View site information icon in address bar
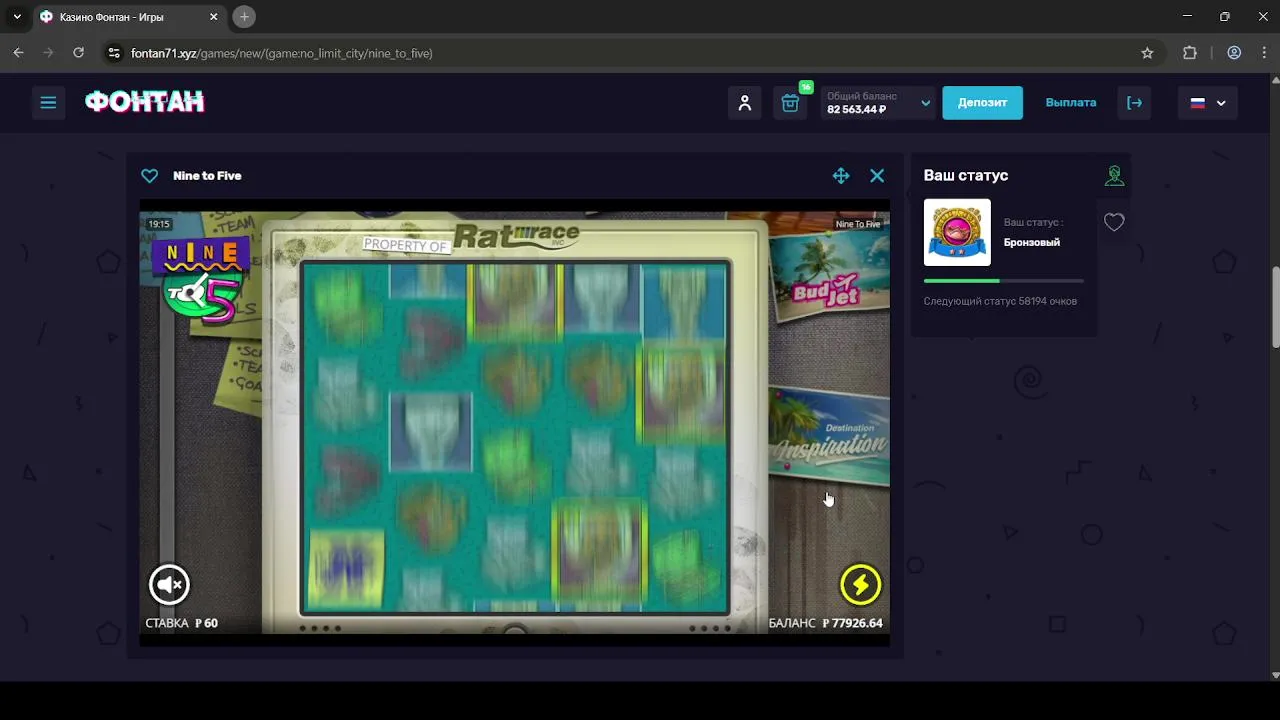The image size is (1280, 720). coord(114,53)
